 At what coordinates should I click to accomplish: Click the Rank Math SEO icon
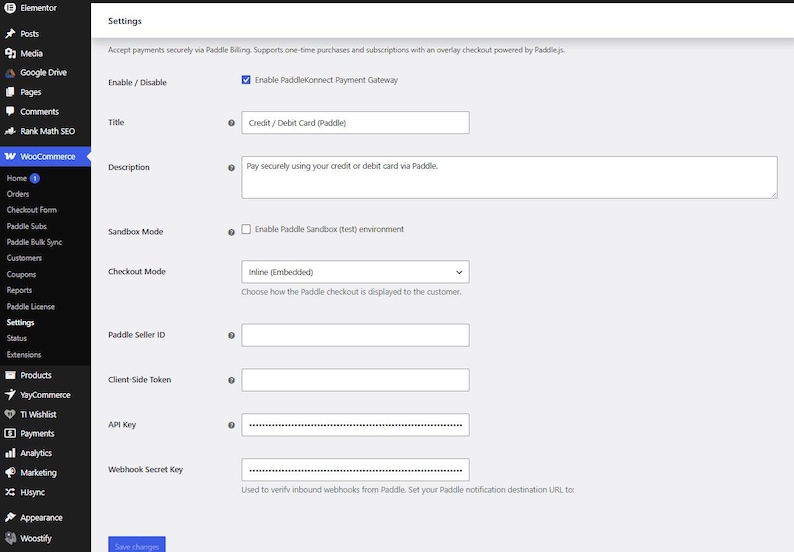(x=10, y=131)
